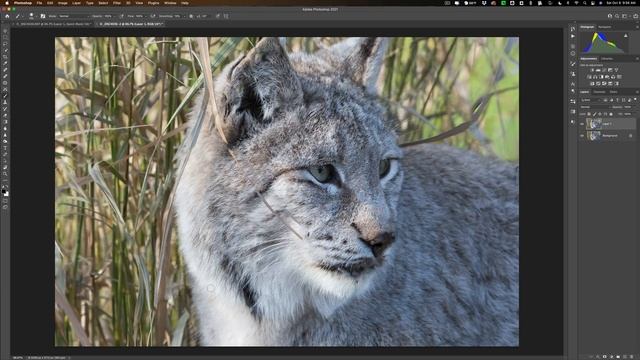Add an Exposure adjustment
The image size is (640, 360).
coord(610,70)
